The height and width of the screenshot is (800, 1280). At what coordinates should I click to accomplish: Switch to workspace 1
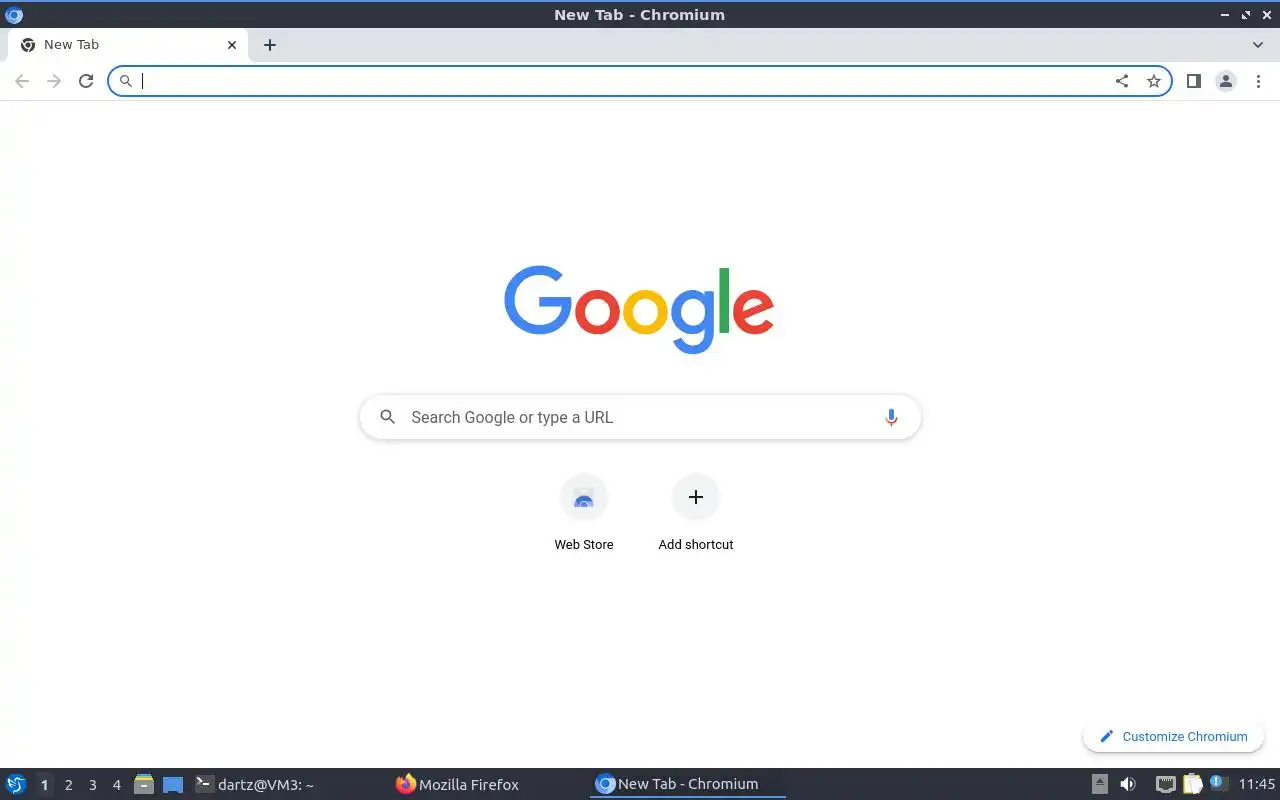44,785
